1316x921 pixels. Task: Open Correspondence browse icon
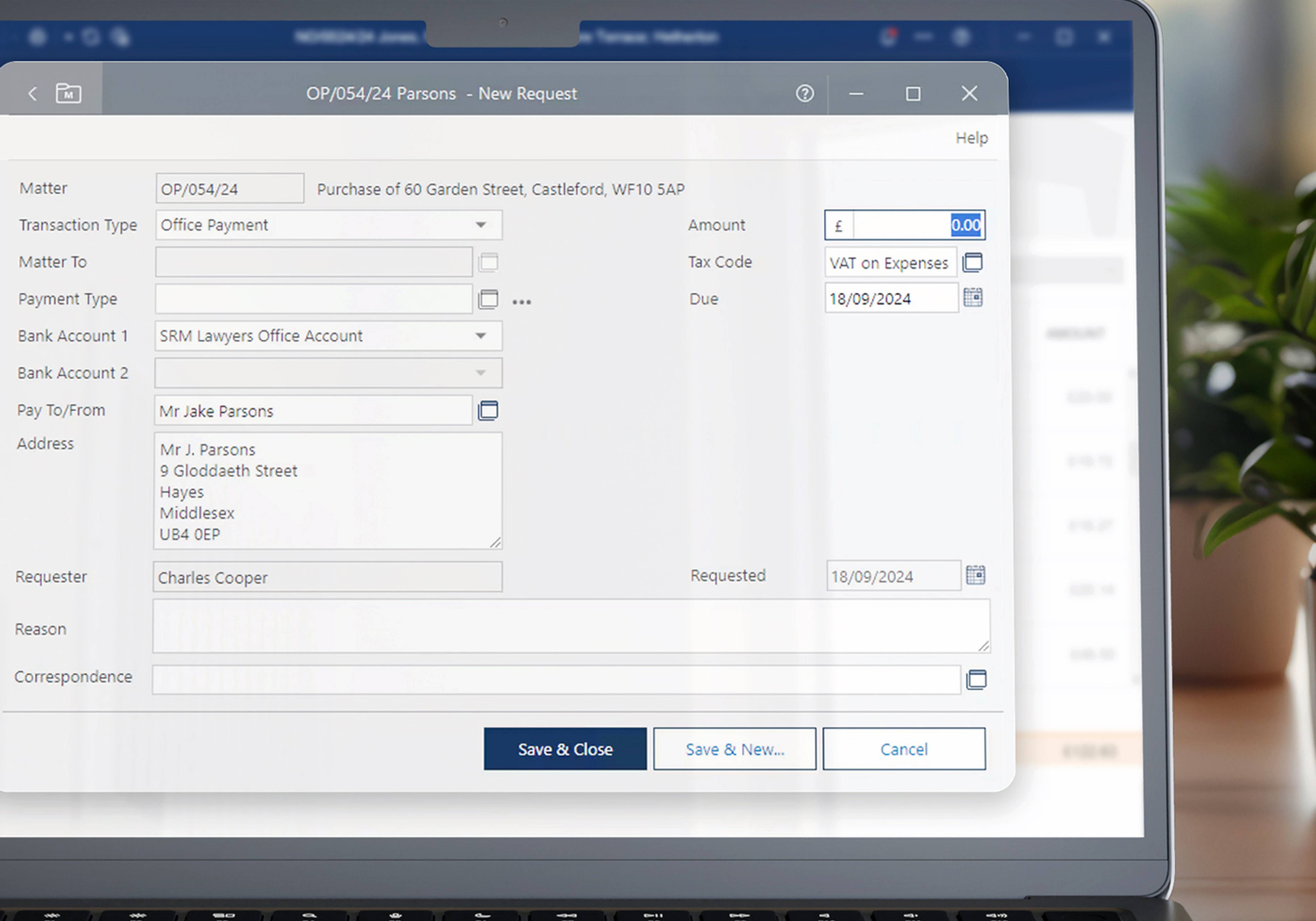tap(976, 679)
